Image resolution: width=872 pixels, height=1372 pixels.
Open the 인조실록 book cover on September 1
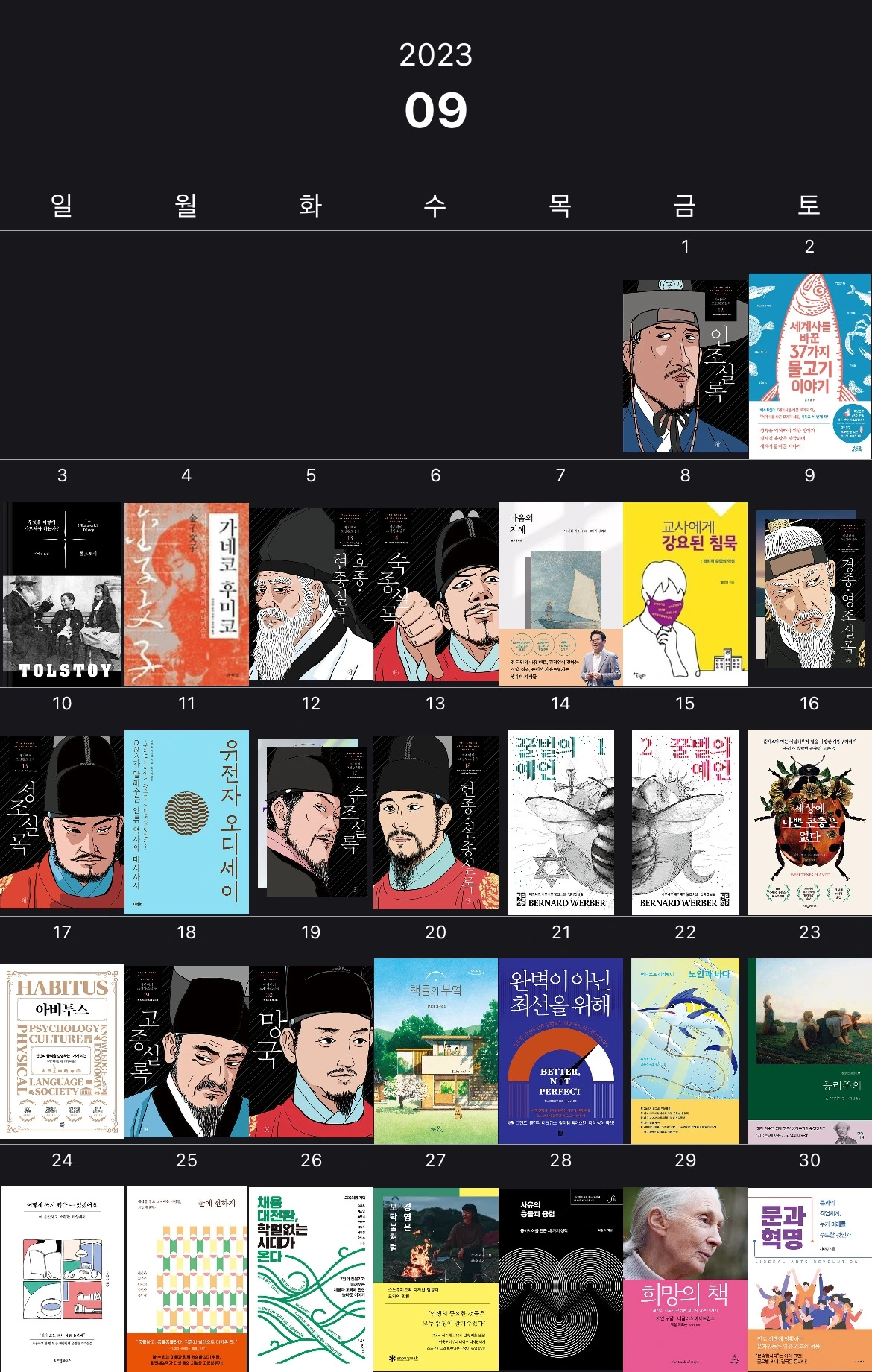tap(685, 366)
